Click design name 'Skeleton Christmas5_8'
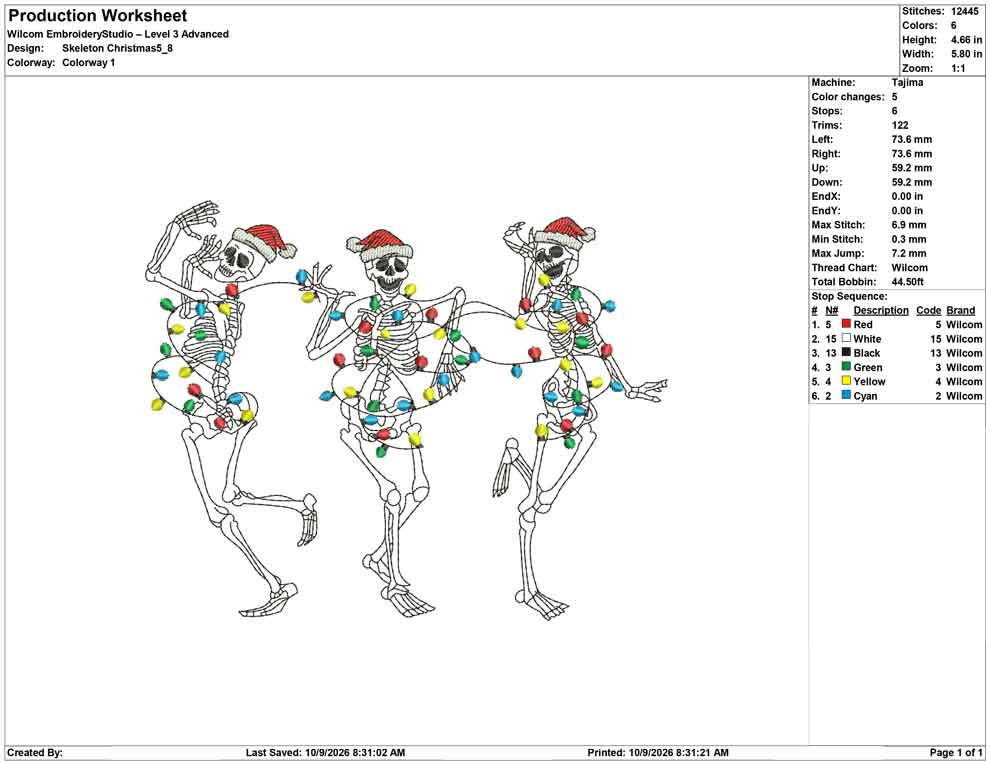This screenshot has width=990, height=762. point(117,48)
